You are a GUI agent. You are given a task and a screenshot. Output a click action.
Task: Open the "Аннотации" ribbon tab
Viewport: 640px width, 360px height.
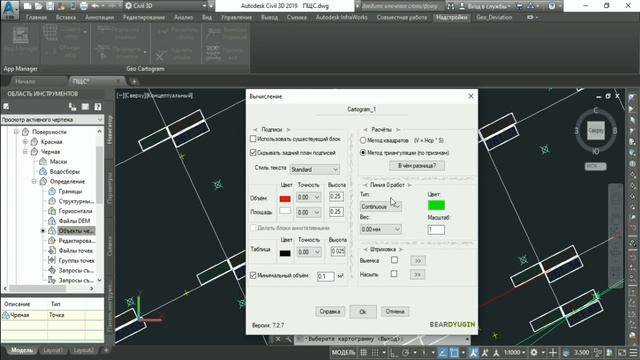[100, 18]
